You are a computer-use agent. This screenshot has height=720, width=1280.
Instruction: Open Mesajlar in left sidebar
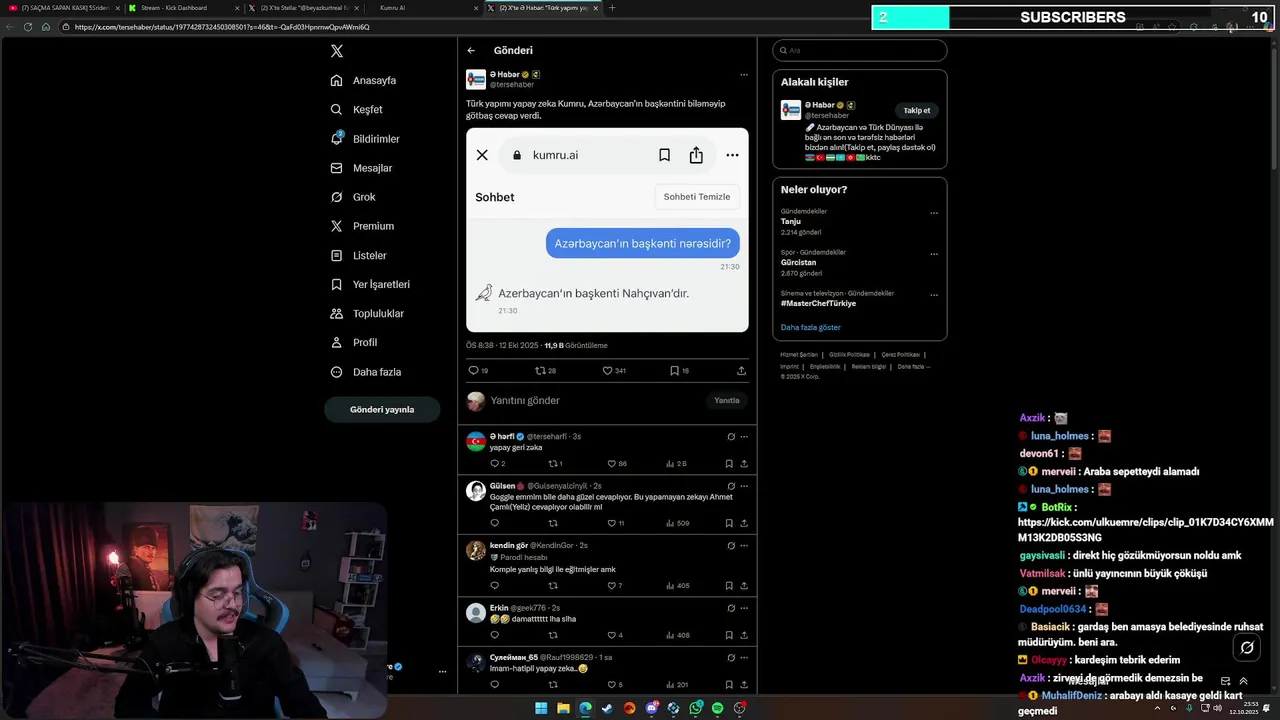(x=362, y=168)
